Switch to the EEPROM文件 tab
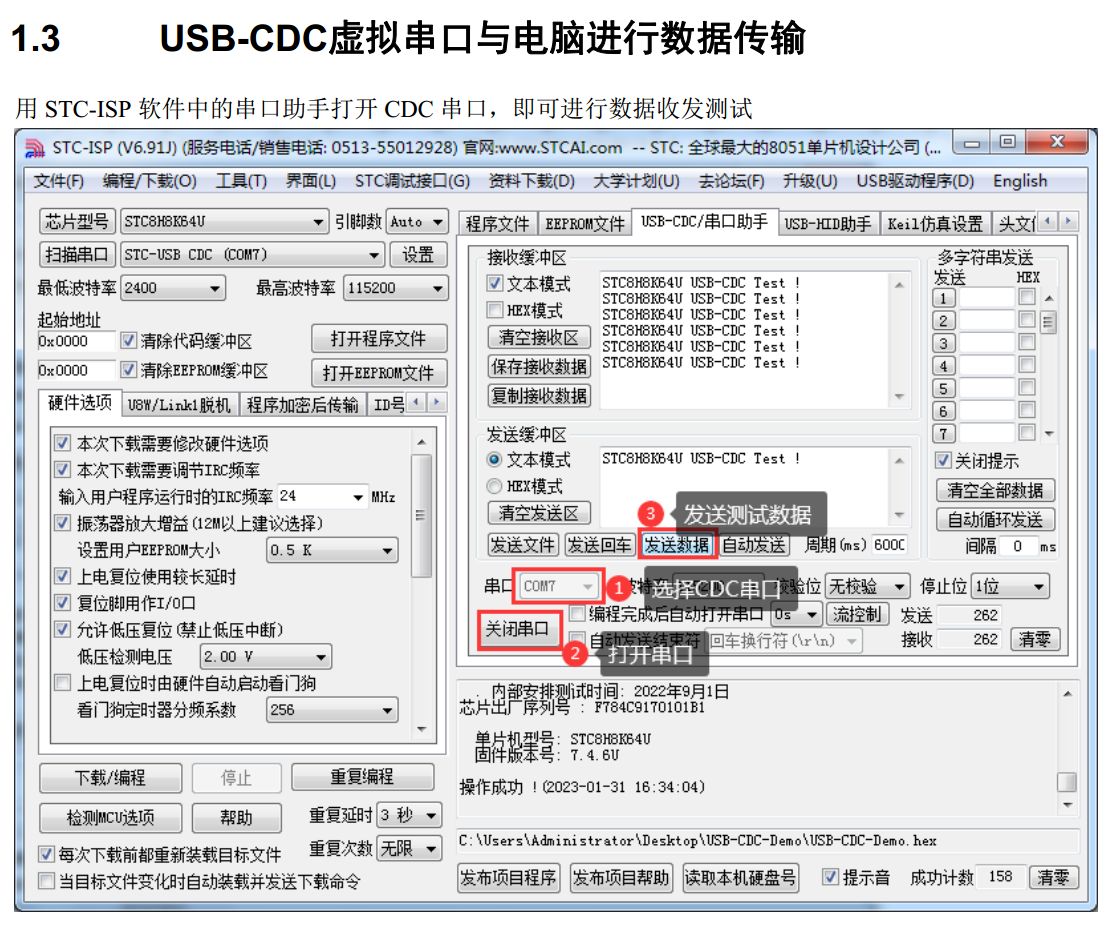Screen dimensions: 1112x930 (584, 224)
